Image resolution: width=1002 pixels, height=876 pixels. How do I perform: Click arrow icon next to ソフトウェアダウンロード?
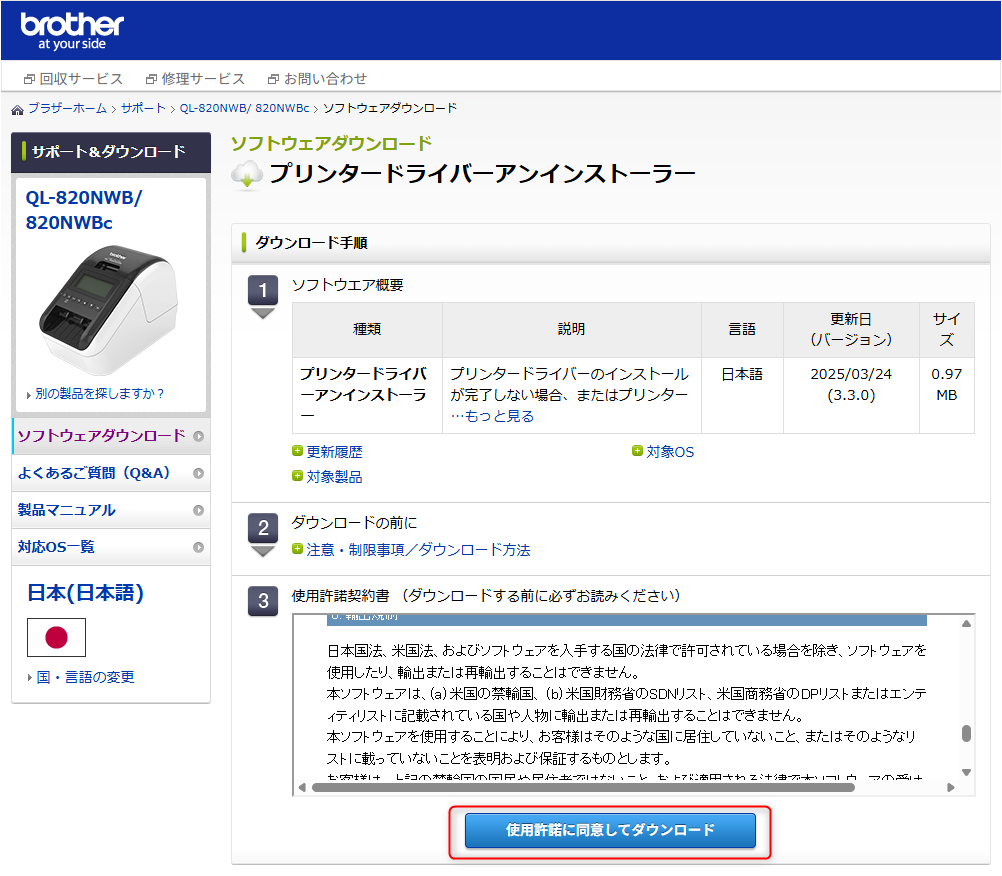(x=199, y=436)
